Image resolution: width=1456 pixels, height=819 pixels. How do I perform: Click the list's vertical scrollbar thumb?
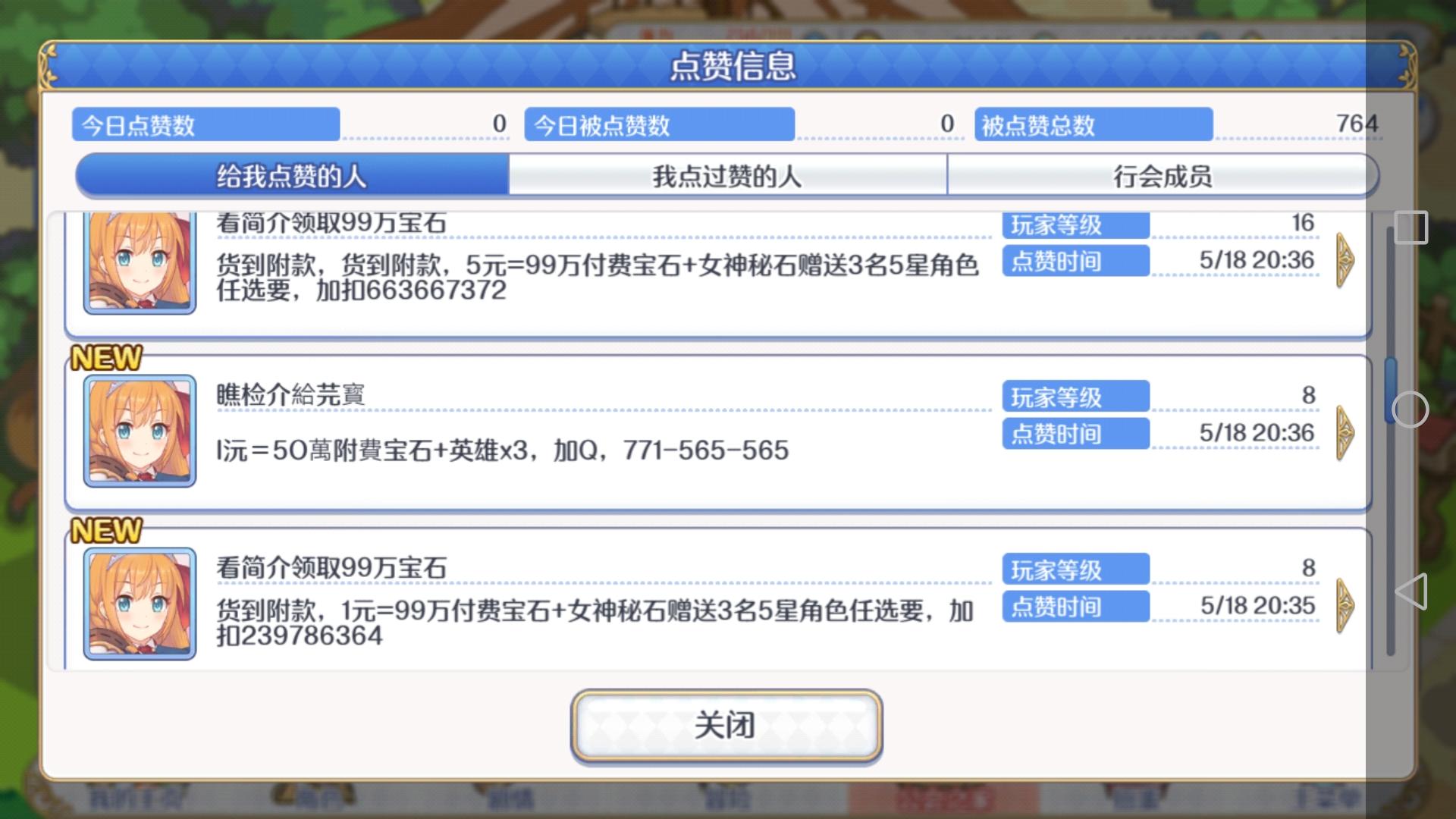pos(1390,391)
